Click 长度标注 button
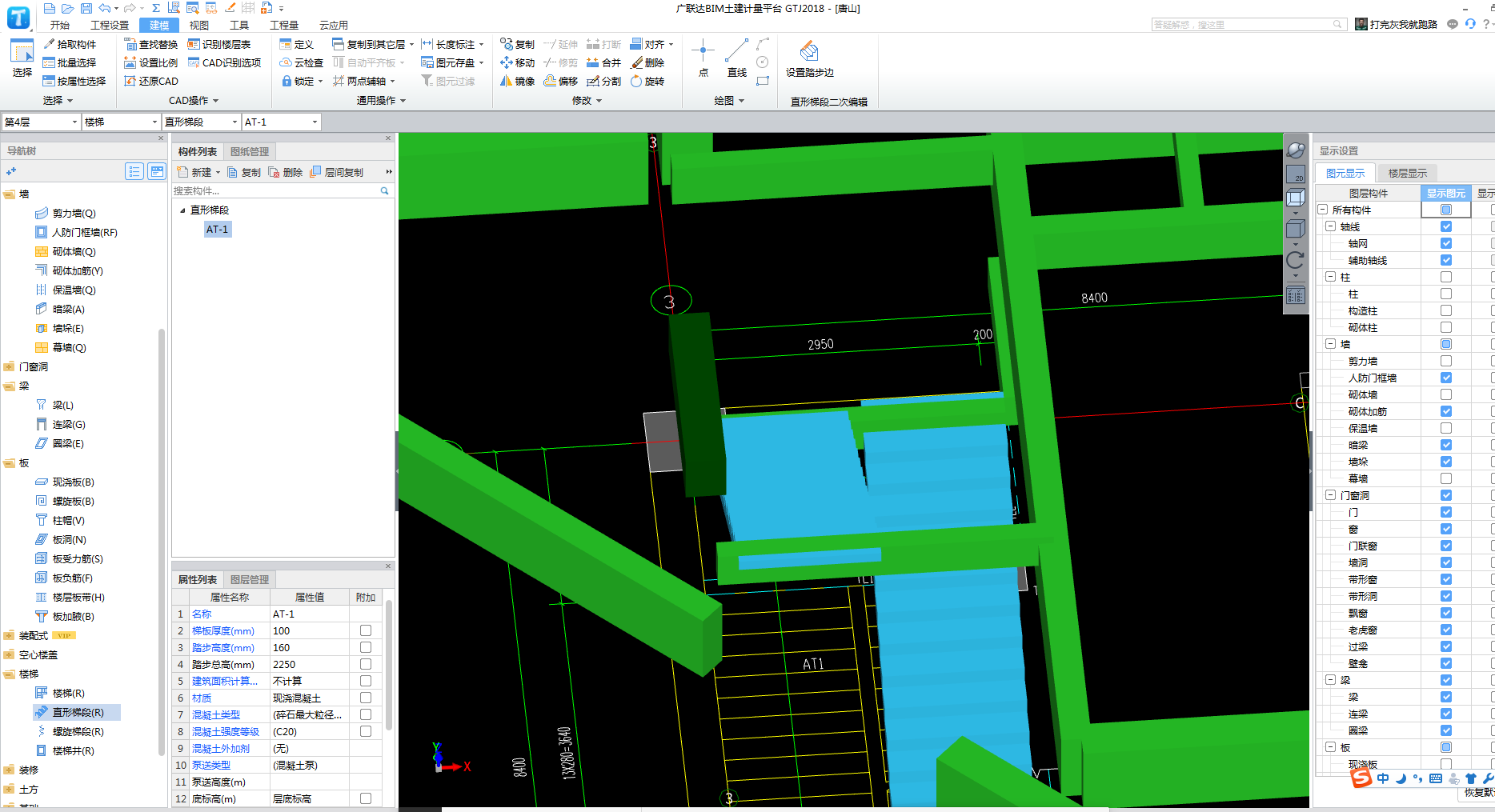Screen dimensions: 1495x812 coord(452,44)
